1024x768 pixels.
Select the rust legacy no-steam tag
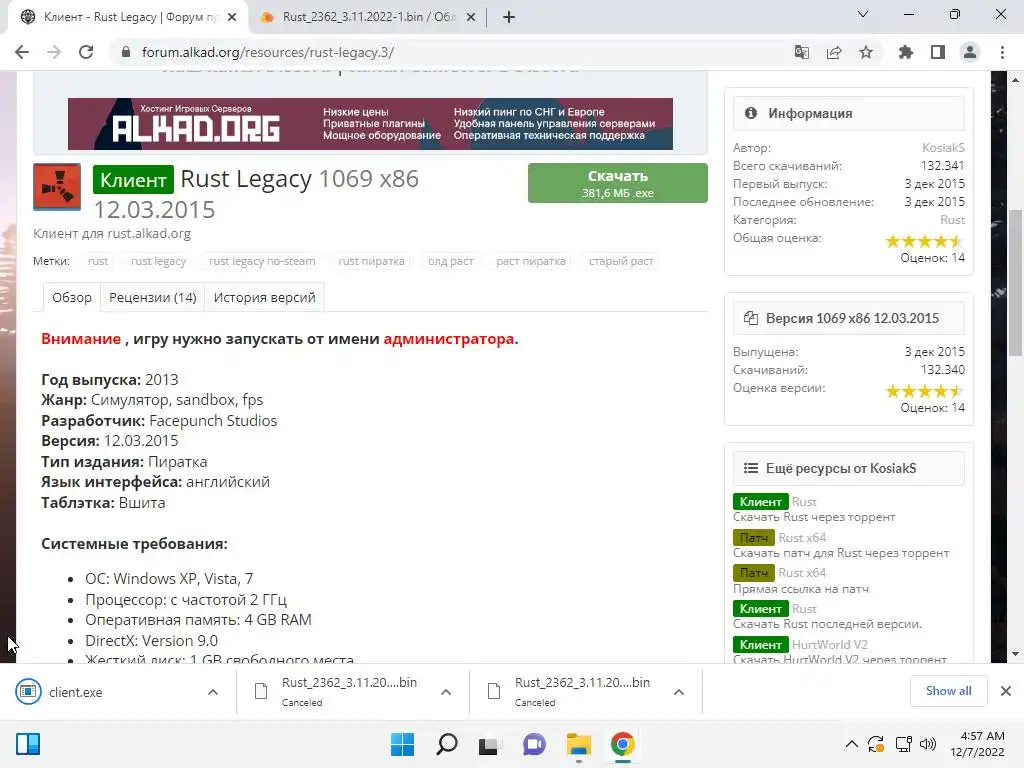tap(262, 261)
